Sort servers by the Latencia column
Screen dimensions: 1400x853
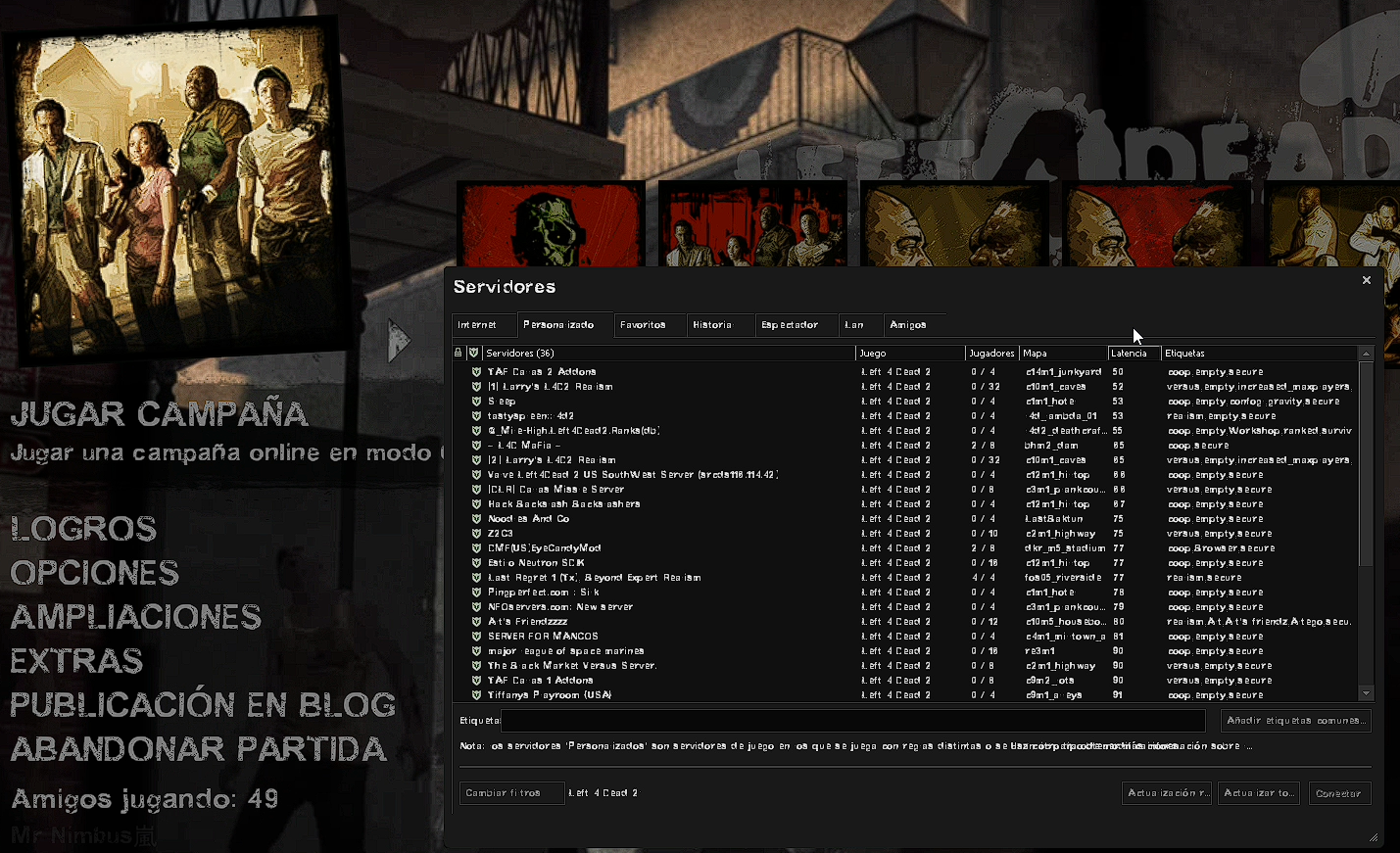tap(1134, 353)
